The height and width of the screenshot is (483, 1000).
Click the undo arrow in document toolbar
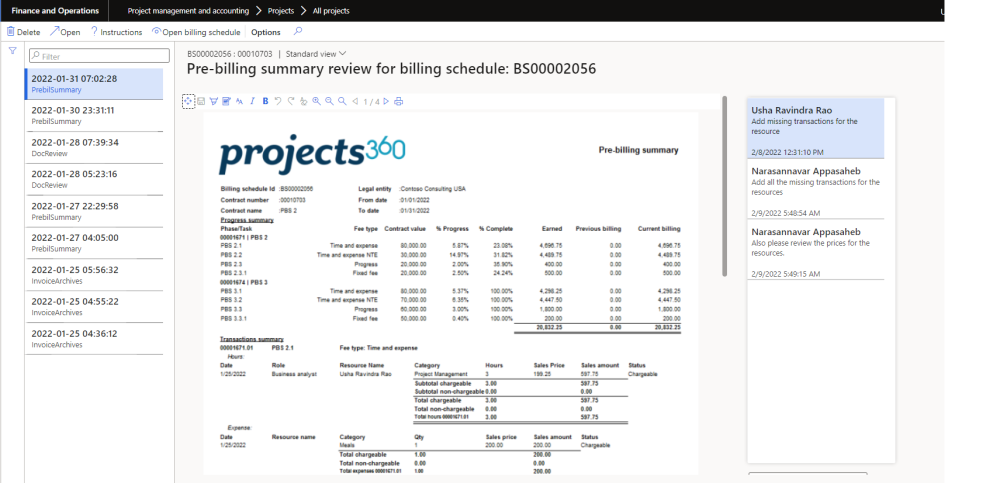(x=278, y=101)
